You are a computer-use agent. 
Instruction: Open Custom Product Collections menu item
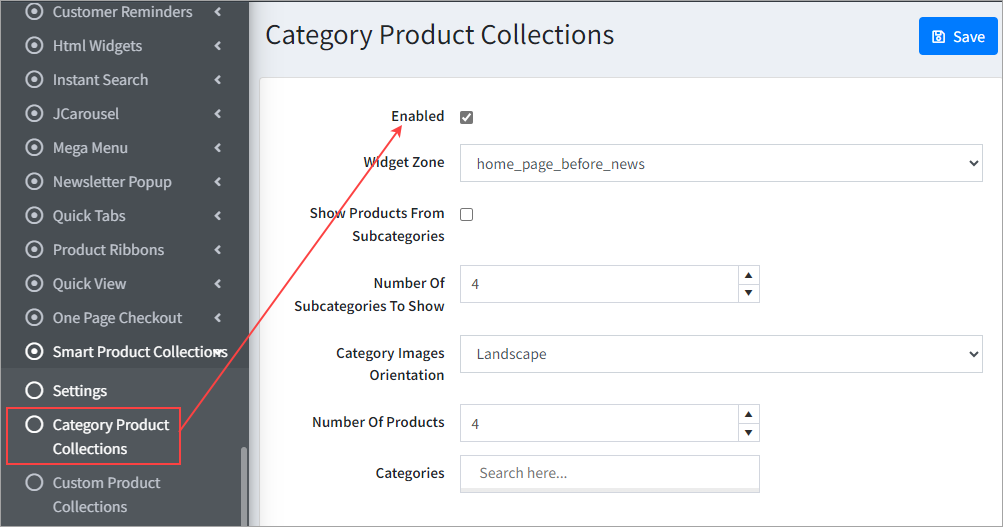[106, 495]
